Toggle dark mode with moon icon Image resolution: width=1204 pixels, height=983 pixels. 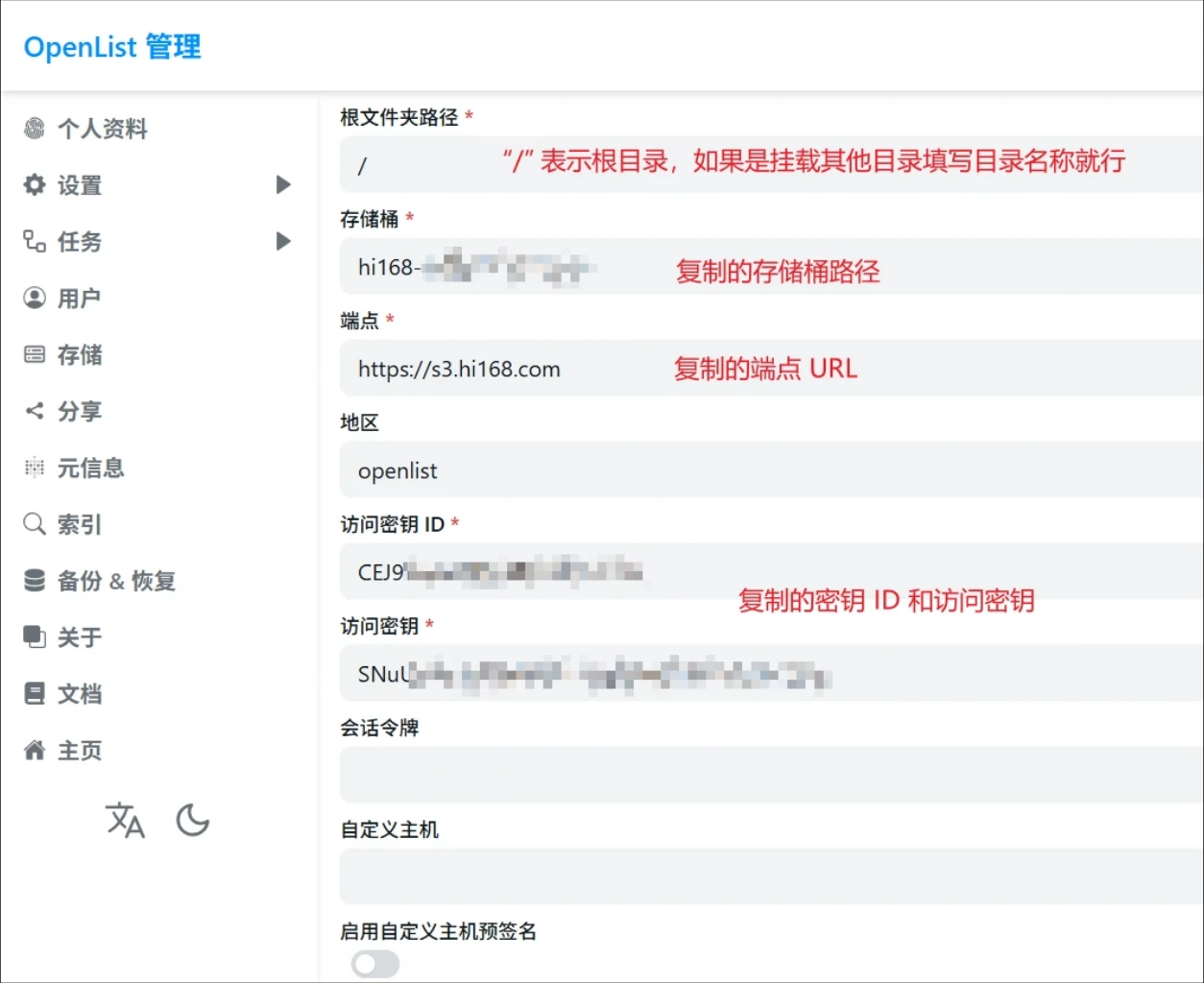point(193,821)
